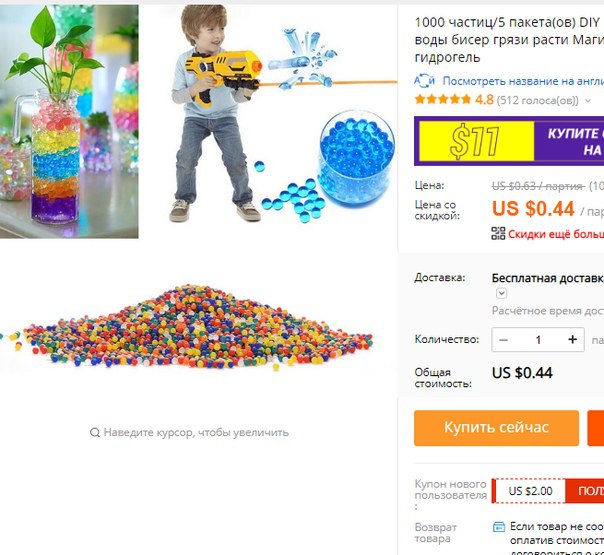Claim the US $2.00 new user coupon

pos(548,491)
